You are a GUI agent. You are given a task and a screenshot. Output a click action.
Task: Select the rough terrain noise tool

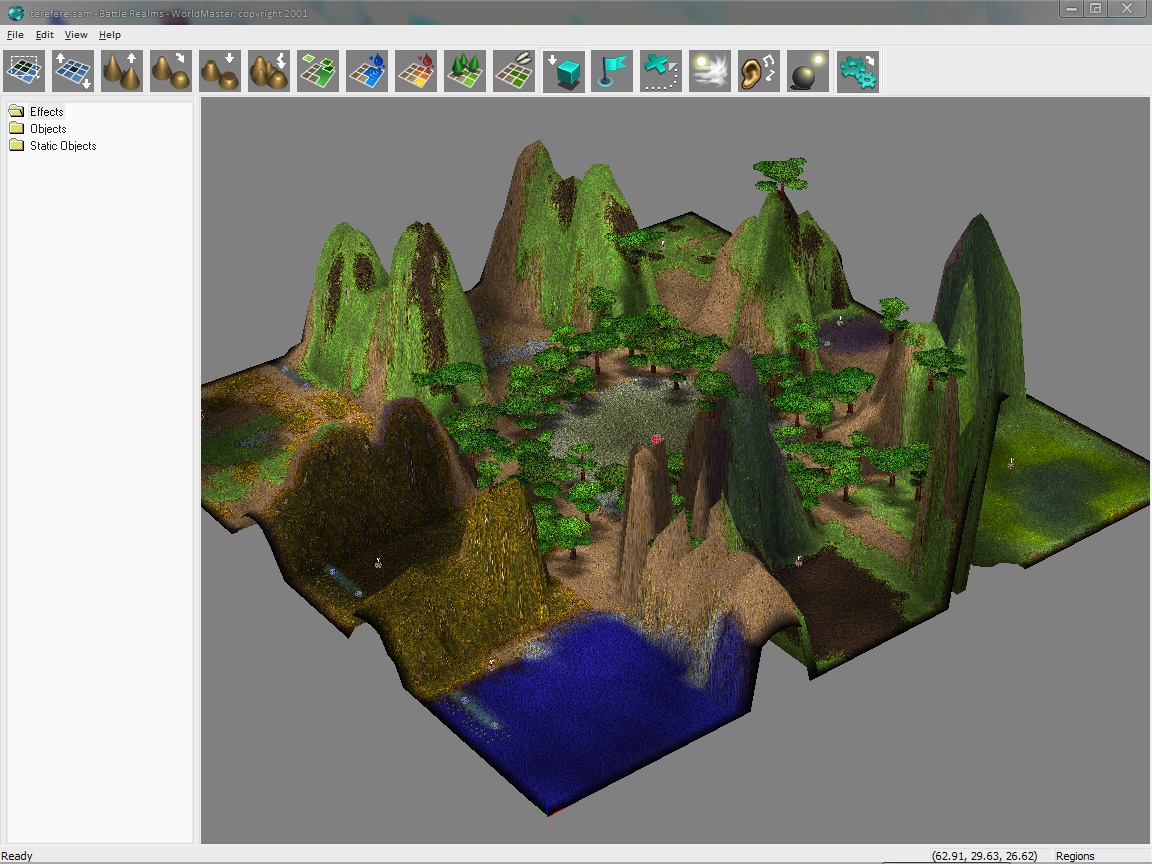(269, 71)
